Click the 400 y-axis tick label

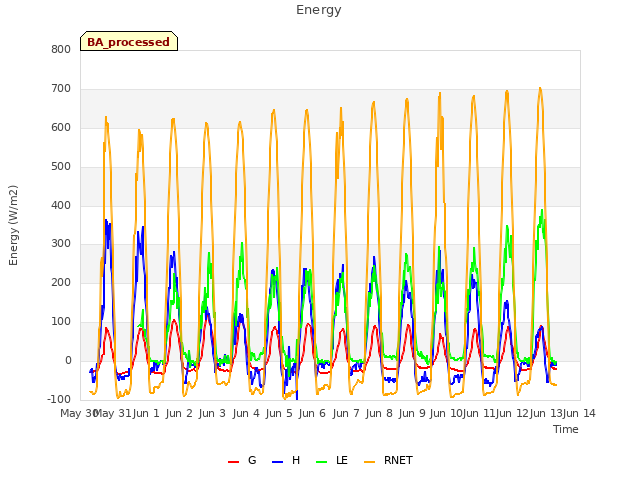click(x=61, y=206)
